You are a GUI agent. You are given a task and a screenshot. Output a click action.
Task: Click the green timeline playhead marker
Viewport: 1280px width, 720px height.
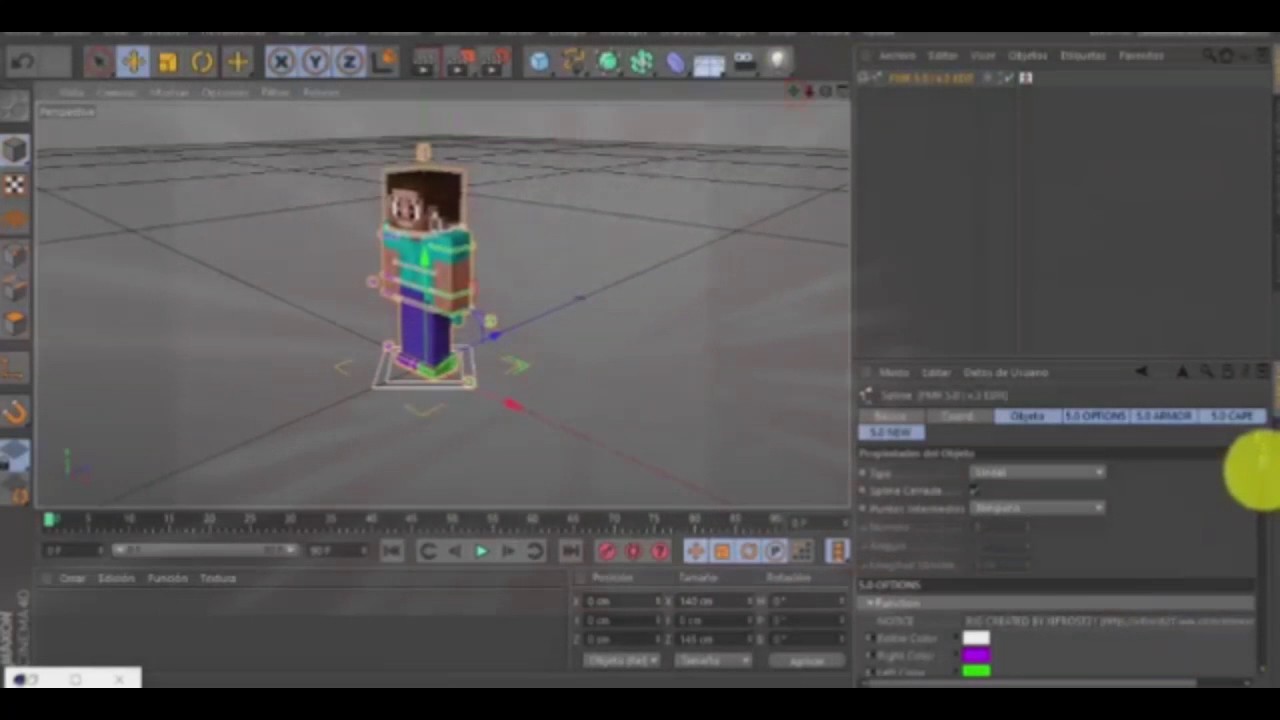click(x=50, y=519)
